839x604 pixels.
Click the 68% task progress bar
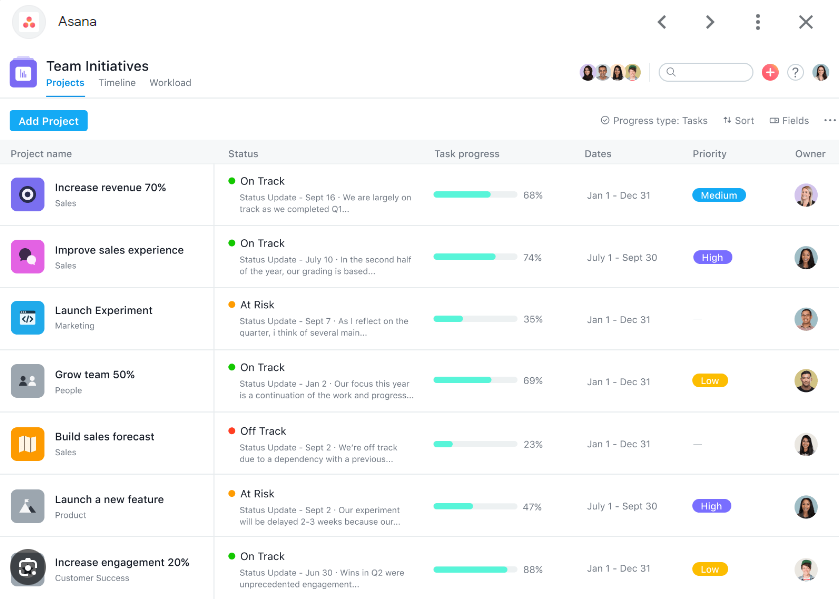[475, 195]
